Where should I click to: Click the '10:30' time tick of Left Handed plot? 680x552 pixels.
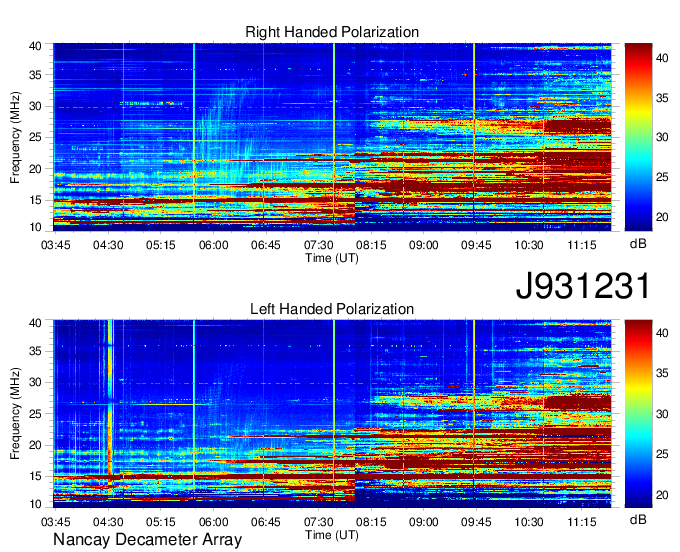[x=529, y=522]
